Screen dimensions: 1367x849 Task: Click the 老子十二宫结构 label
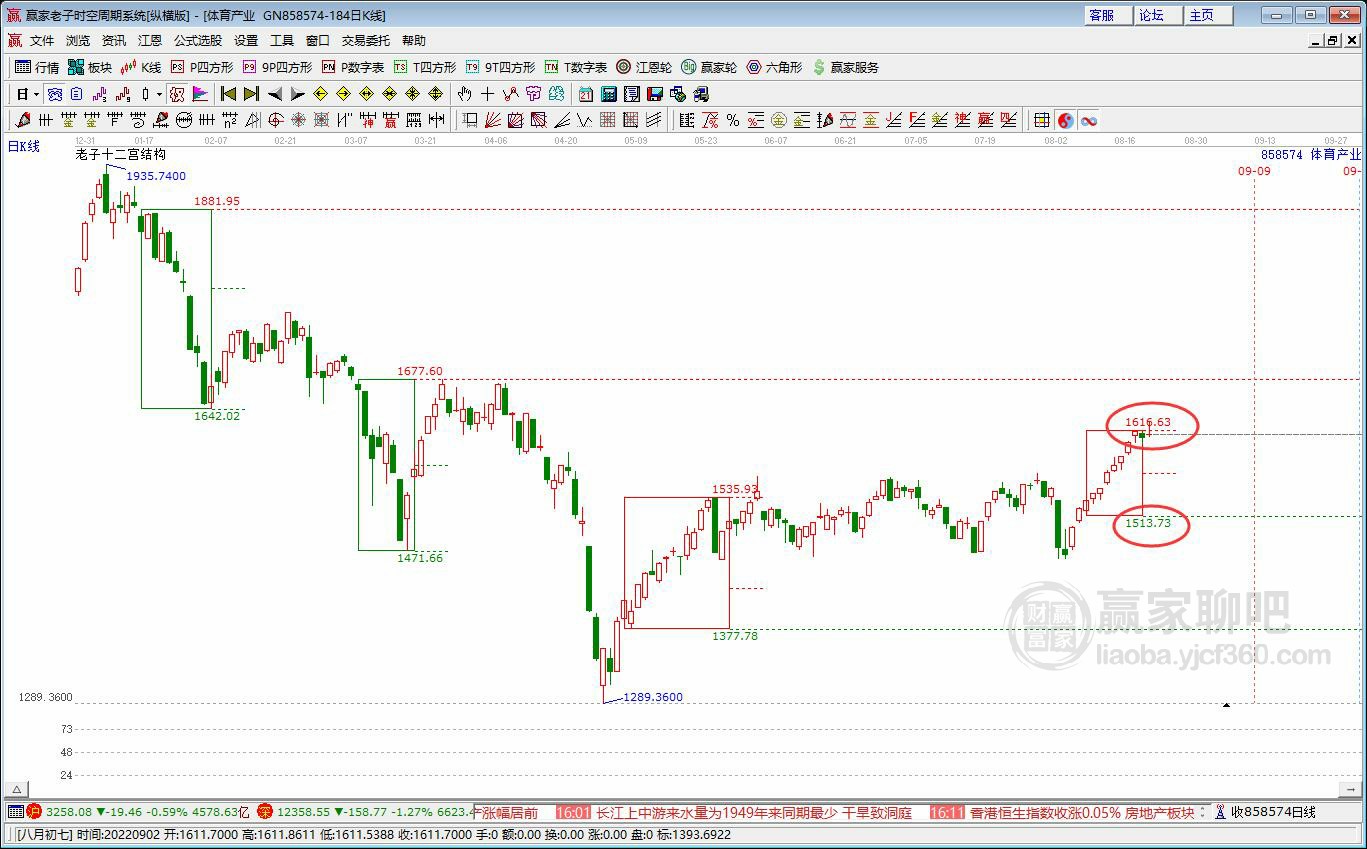(x=121, y=155)
